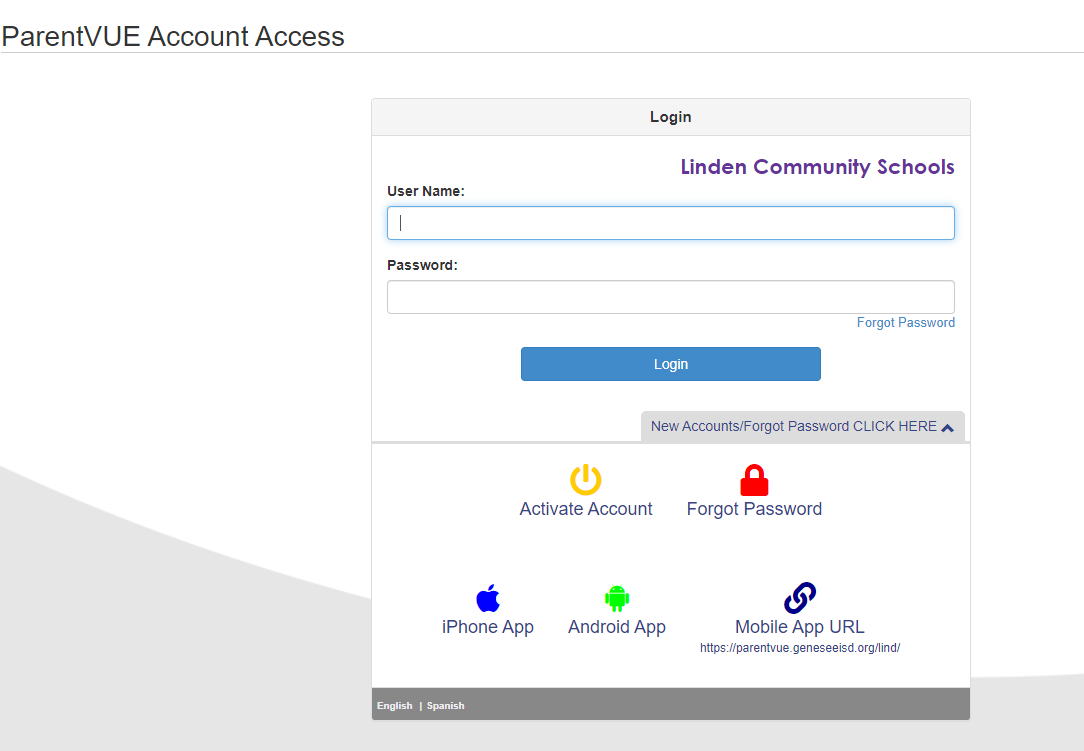Switch language to Spanish
The width and height of the screenshot is (1084, 751).
445,705
